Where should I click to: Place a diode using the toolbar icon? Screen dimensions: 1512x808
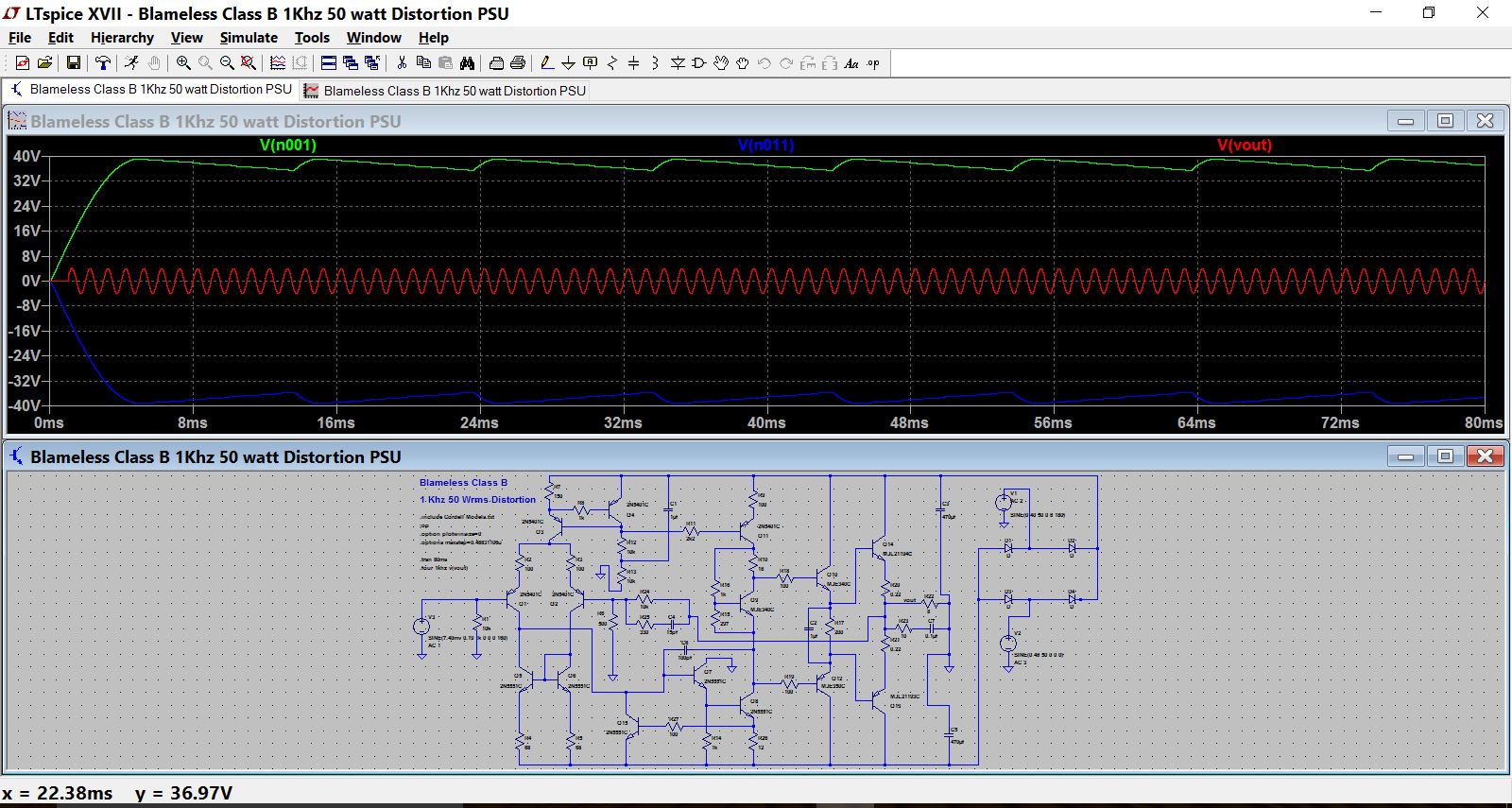pyautogui.click(x=678, y=63)
